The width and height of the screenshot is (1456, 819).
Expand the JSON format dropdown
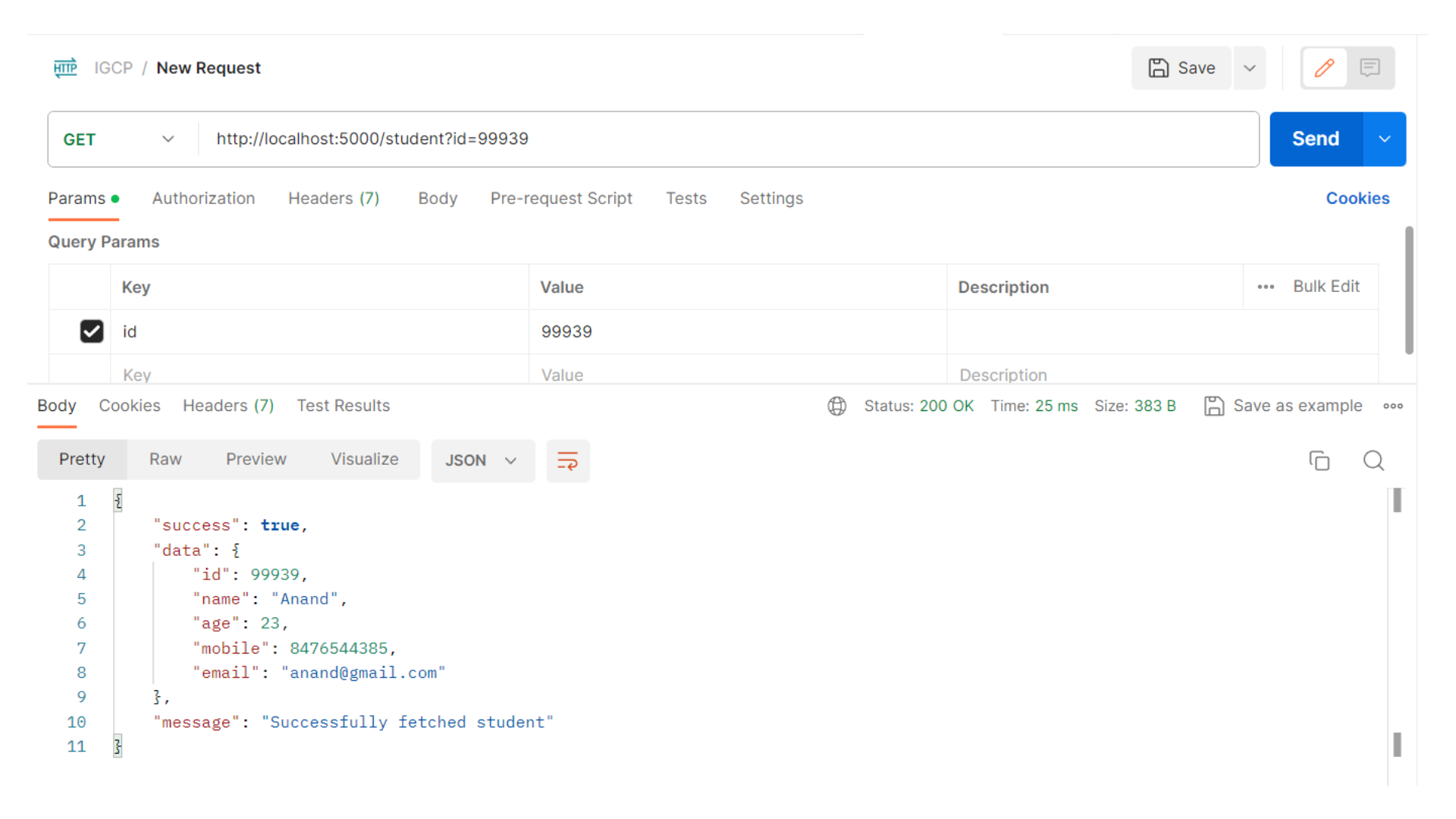pyautogui.click(x=510, y=460)
